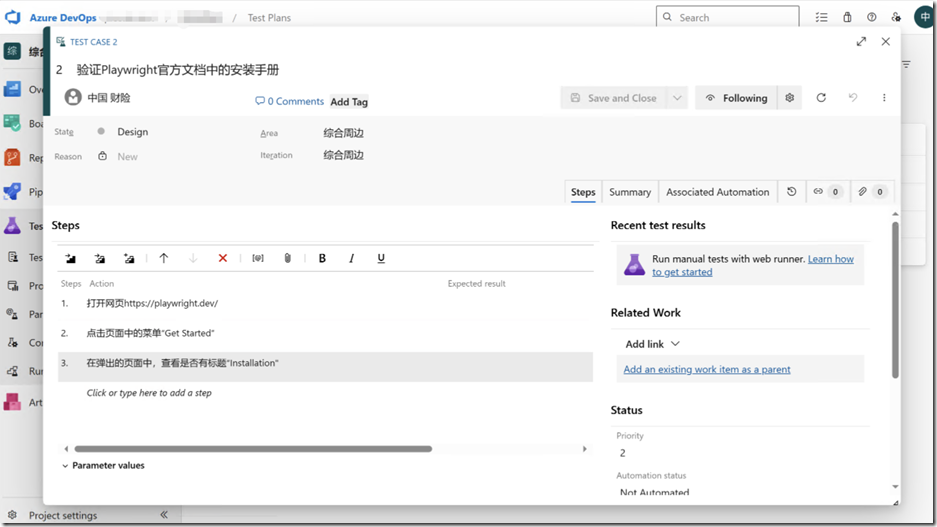Image resolution: width=937 pixels, height=527 pixels.
Task: Click the Azure DevOps logo icon
Action: [13, 17]
